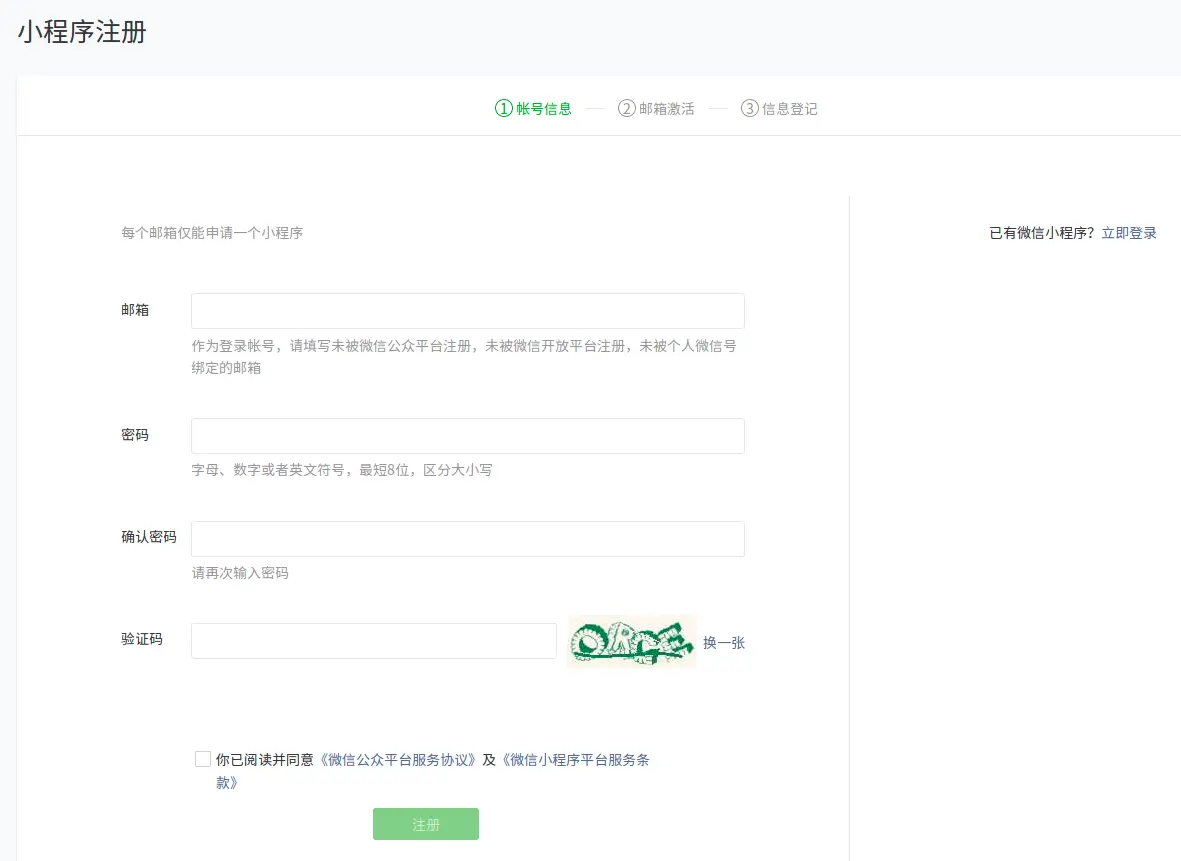This screenshot has height=861, width=1181.
Task: Click the text 已有微信小程序?
Action: [1042, 233]
